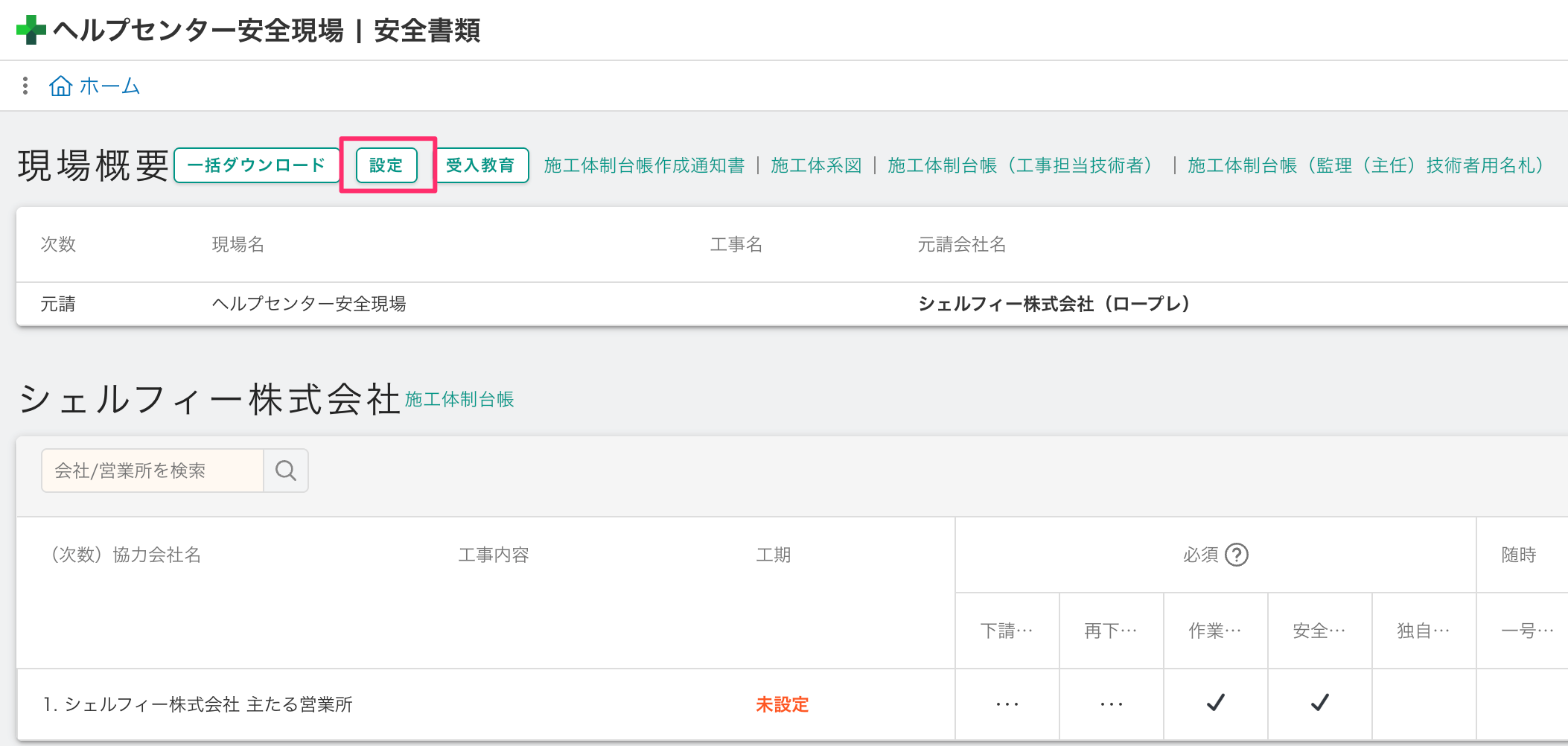Click the green cross logo icon
The image size is (1568, 746).
[x=31, y=30]
